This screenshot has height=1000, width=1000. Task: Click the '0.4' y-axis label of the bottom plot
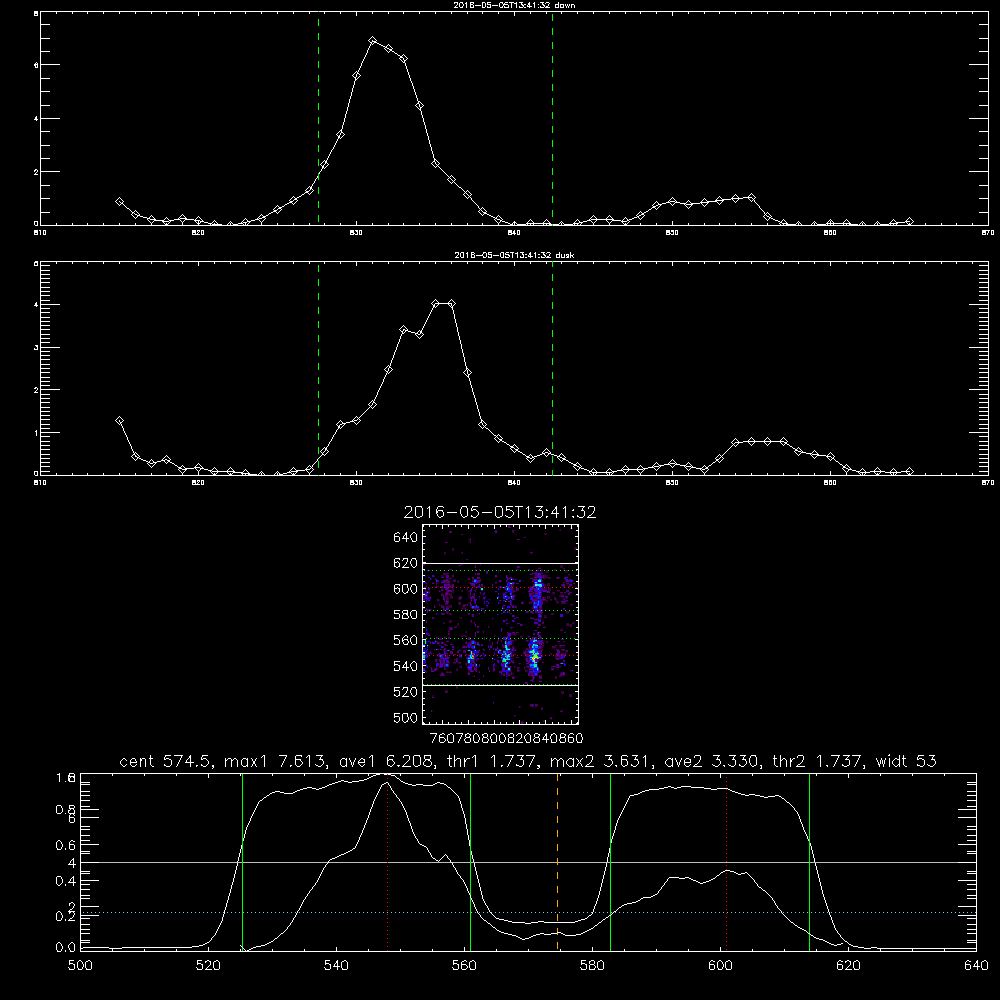click(66, 881)
